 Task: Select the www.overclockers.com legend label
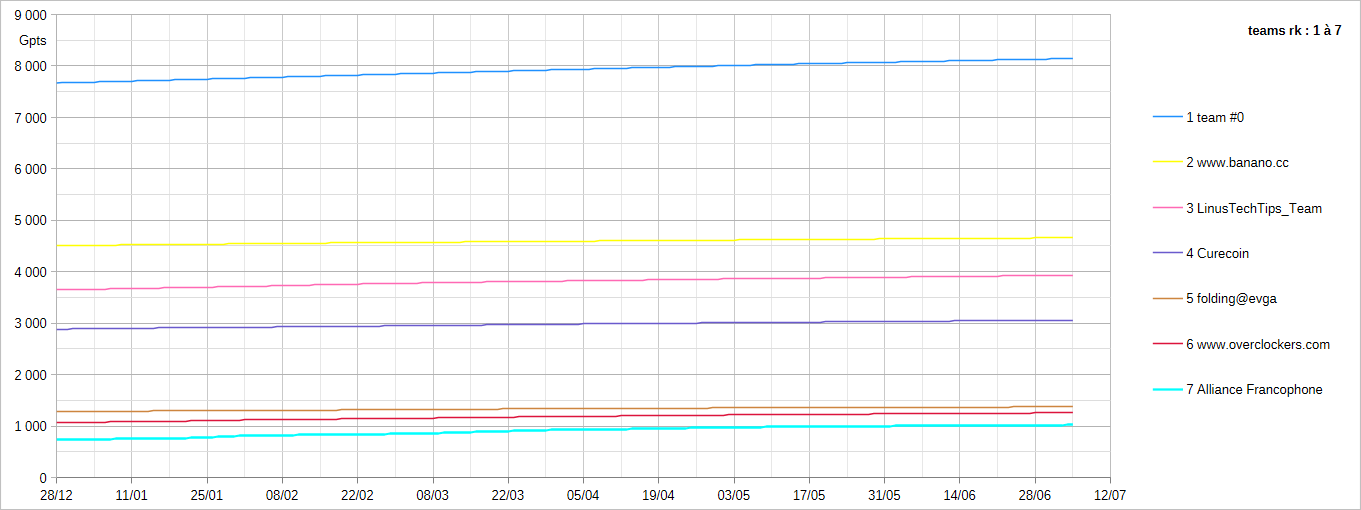tap(1258, 344)
